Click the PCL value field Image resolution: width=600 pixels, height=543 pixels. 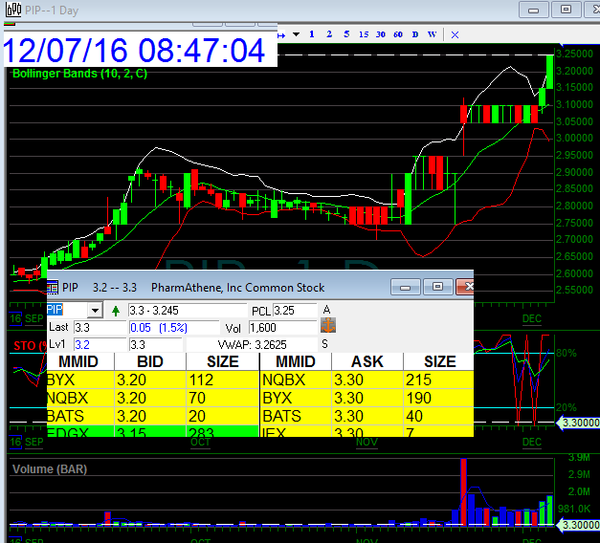point(294,311)
